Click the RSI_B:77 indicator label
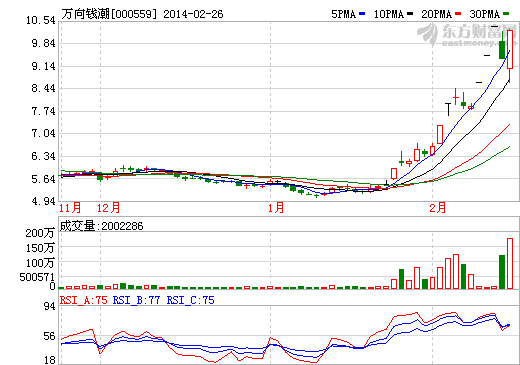520x365 pixels. click(x=136, y=300)
